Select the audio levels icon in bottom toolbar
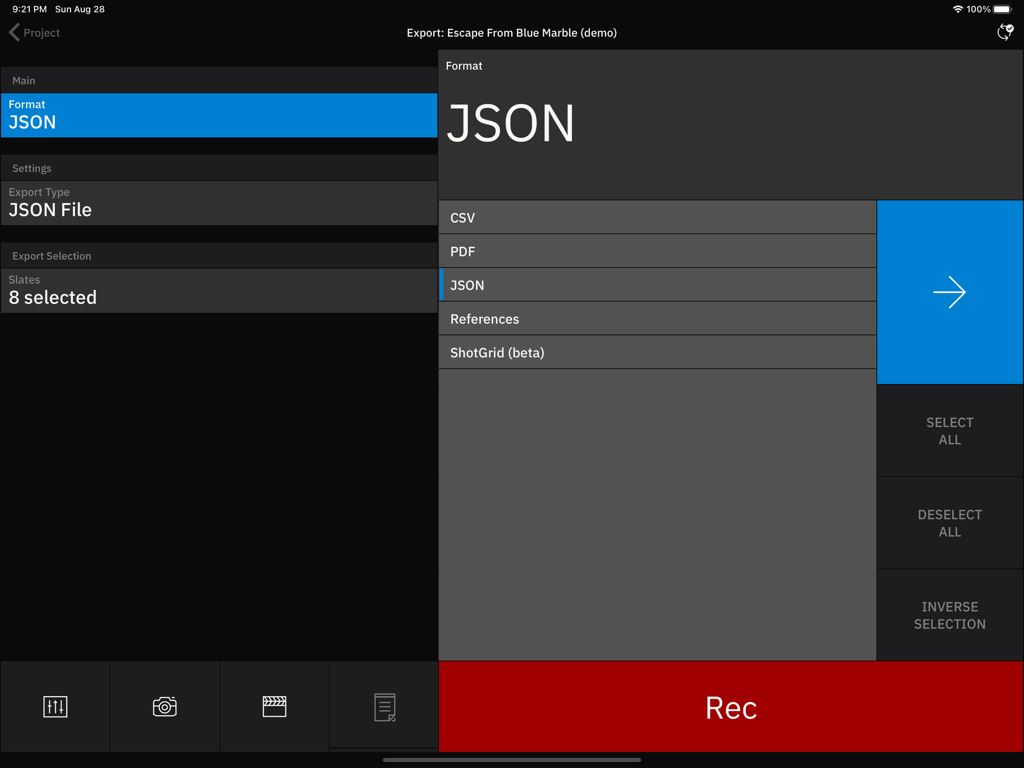Image resolution: width=1024 pixels, height=768 pixels. coord(55,706)
